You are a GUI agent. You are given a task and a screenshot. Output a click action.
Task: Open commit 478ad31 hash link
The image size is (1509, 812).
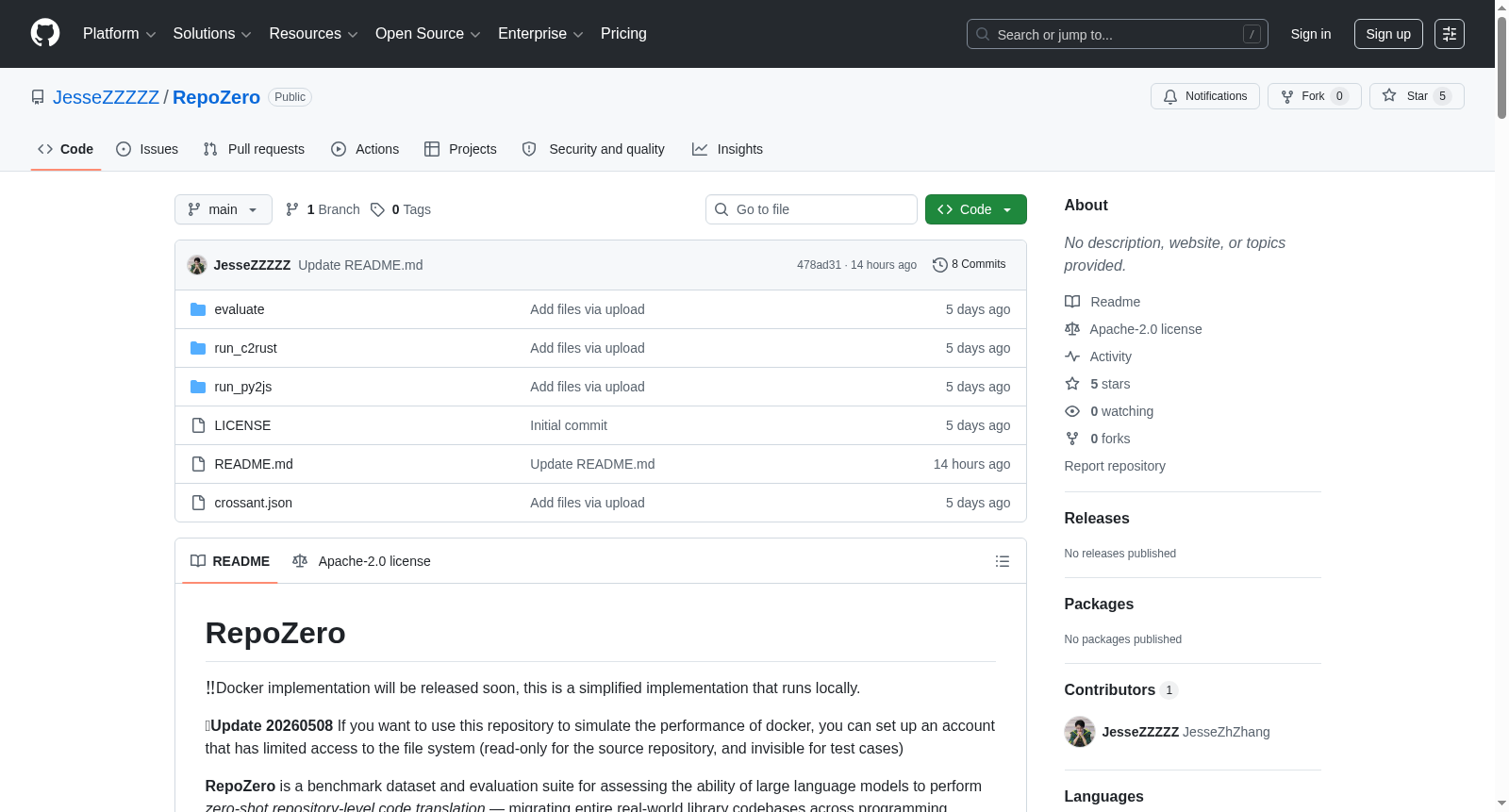pos(819,265)
